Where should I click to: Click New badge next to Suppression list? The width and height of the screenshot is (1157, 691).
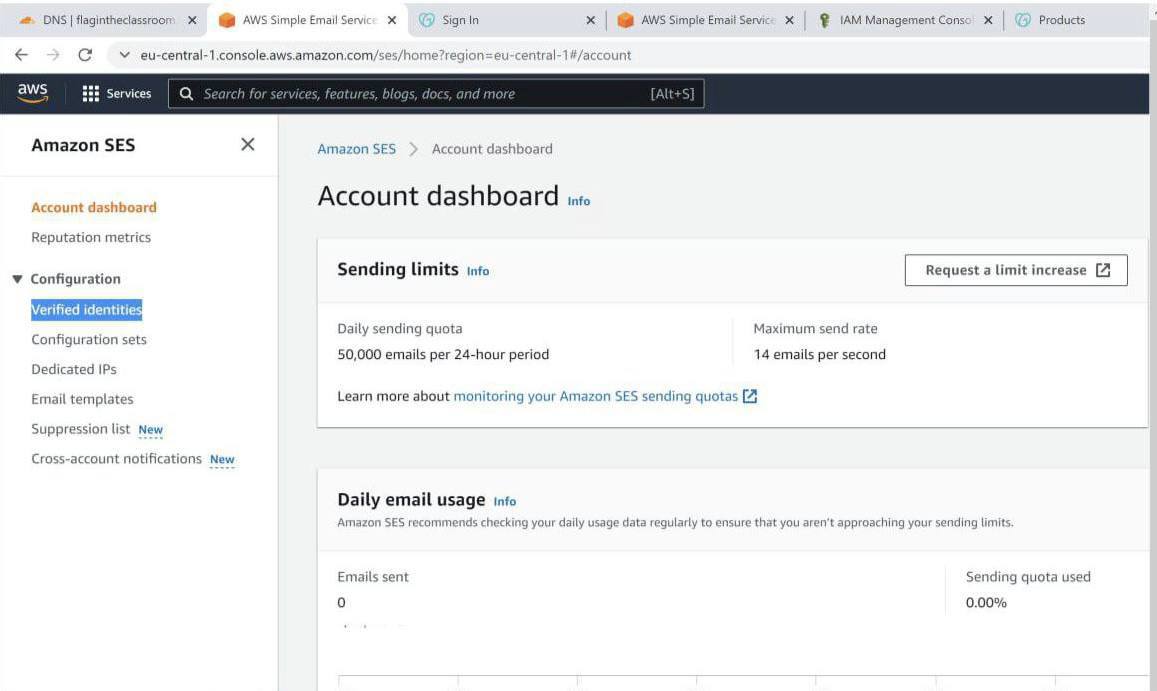151,430
